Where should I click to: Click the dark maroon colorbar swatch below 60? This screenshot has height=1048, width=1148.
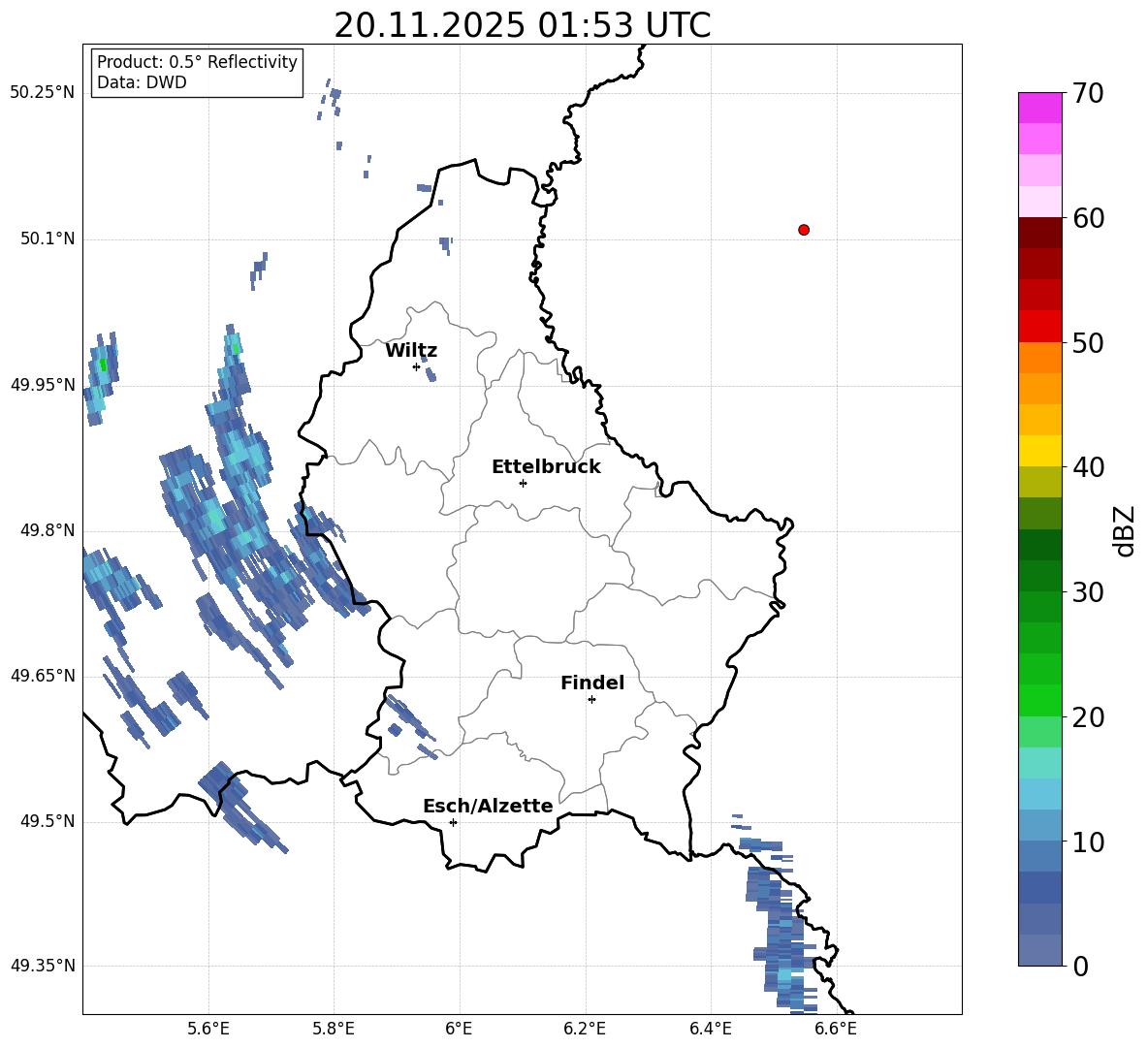coord(1039,233)
